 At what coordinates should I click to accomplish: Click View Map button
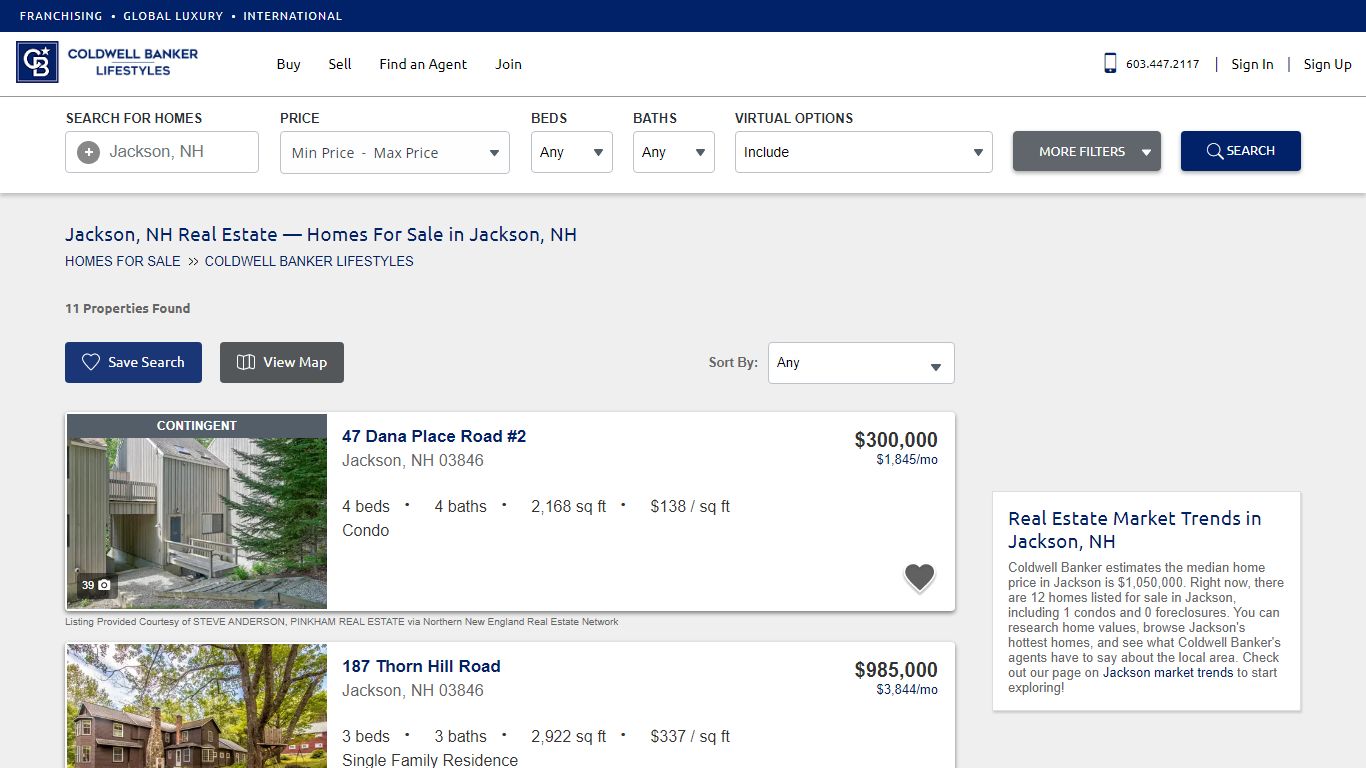[x=282, y=362]
